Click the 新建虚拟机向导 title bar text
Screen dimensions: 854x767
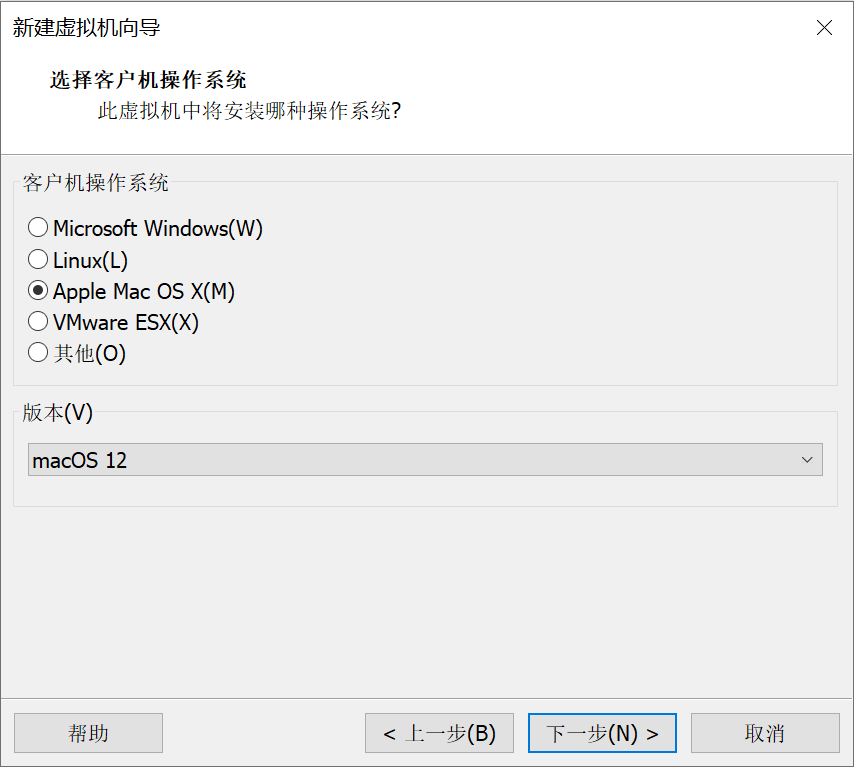[86, 28]
